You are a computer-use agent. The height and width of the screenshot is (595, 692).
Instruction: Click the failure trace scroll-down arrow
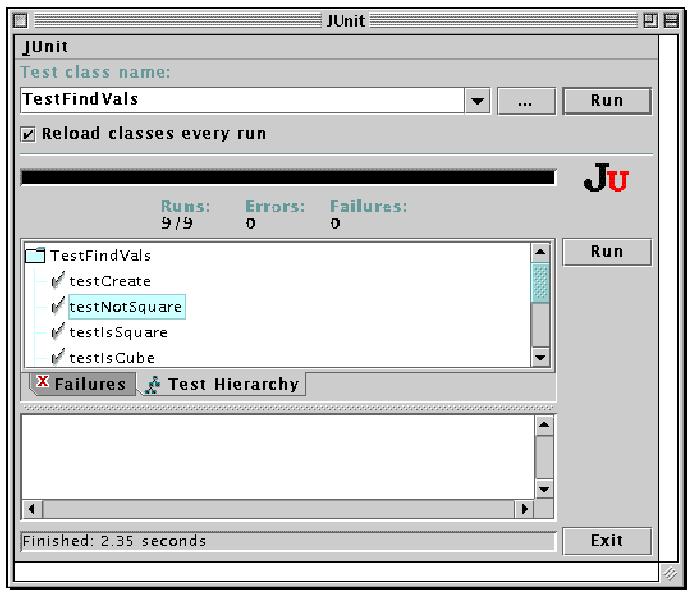[544, 489]
